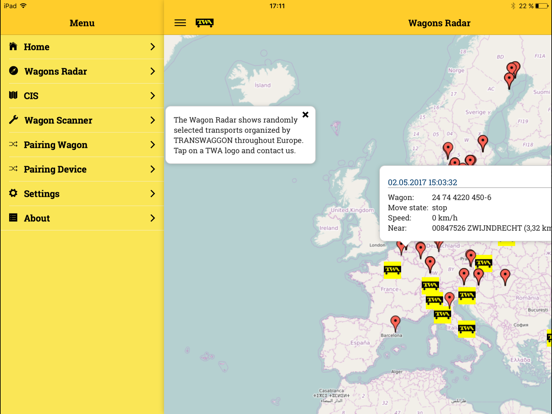Open Wagons Radar menu item
This screenshot has height=414, width=552.
click(x=82, y=71)
